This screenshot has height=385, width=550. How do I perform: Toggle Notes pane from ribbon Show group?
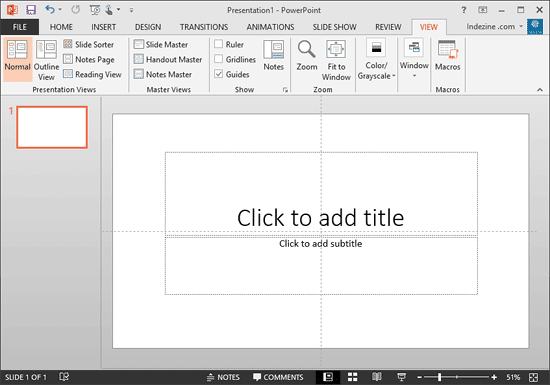[x=274, y=55]
